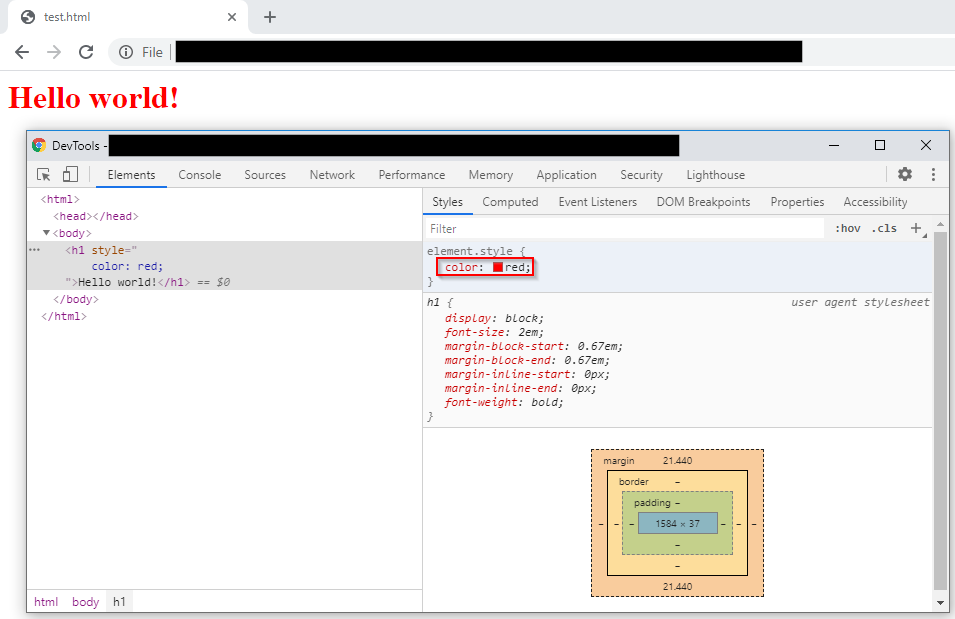The image size is (955, 619).
Task: Click the new style rule plus icon
Action: (915, 228)
